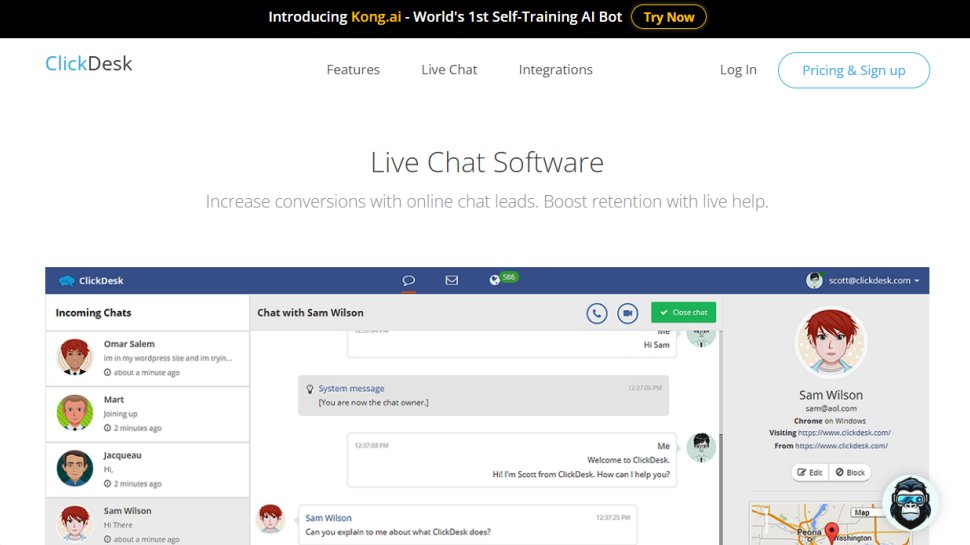970x545 pixels.
Task: Click the Log In link
Action: click(738, 70)
